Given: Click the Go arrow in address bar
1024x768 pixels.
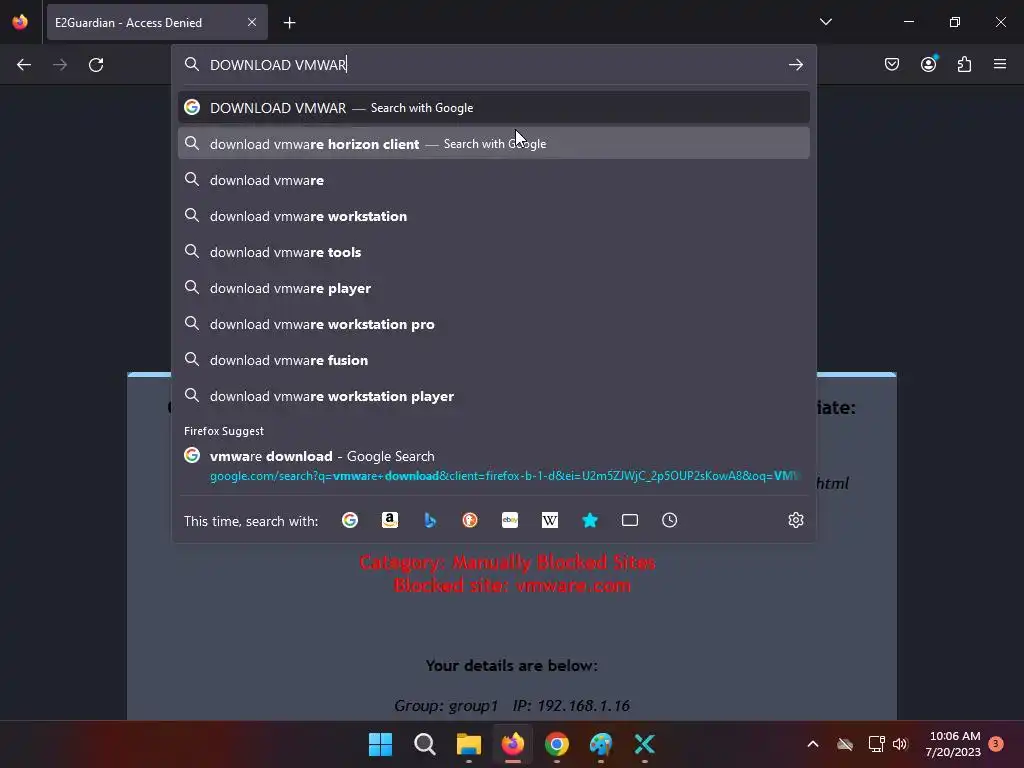Looking at the screenshot, I should pos(795,65).
